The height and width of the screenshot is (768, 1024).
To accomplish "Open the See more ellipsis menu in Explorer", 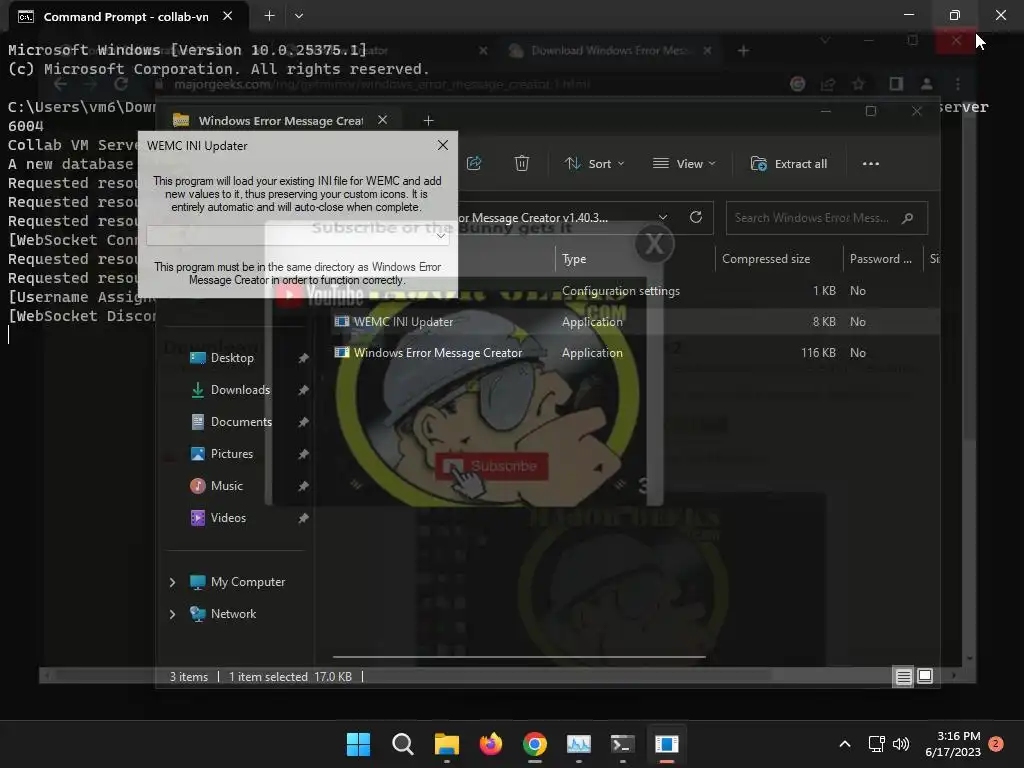I will (x=871, y=164).
